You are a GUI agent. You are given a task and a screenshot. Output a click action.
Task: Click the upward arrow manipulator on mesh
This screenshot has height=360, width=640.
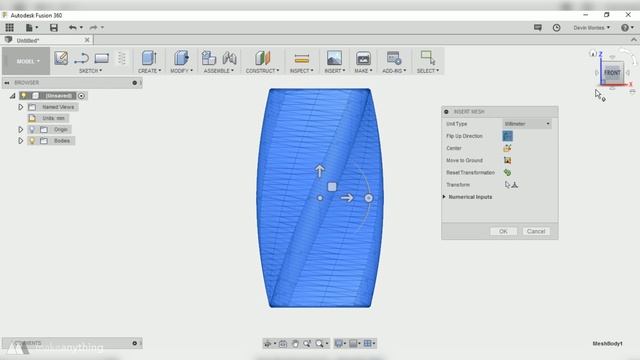[x=320, y=171]
